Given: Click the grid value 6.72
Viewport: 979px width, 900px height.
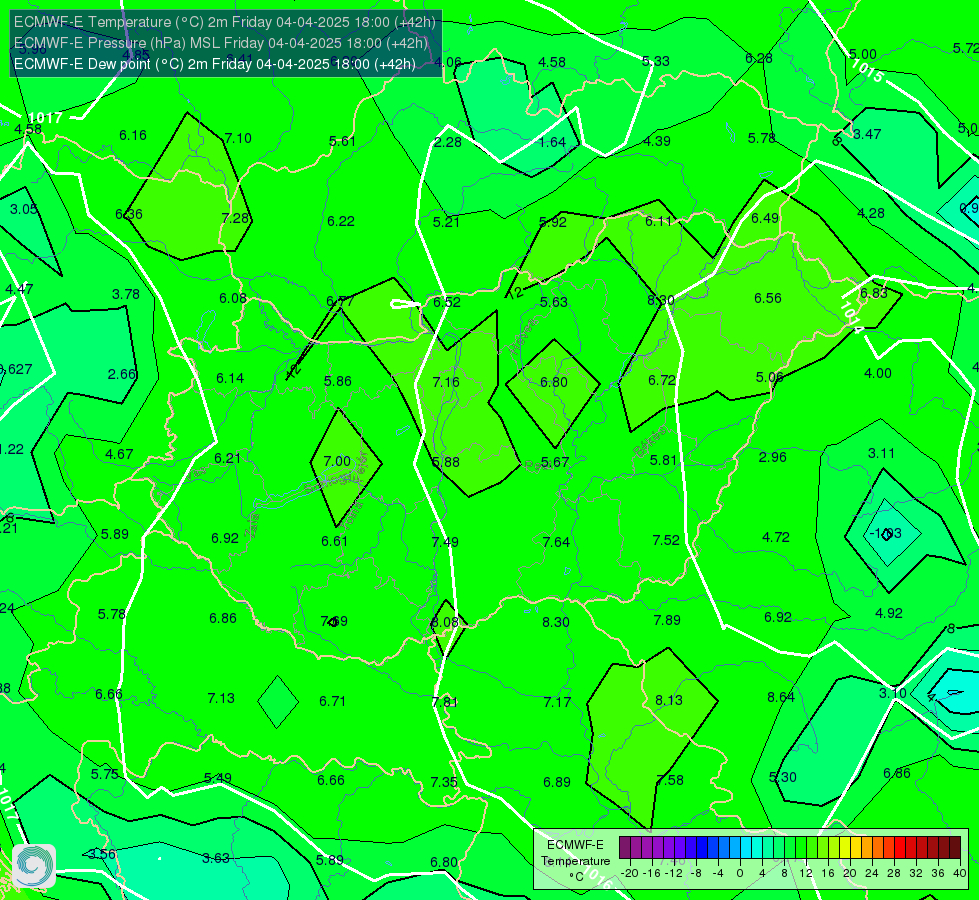Looking at the screenshot, I should coord(662,380).
